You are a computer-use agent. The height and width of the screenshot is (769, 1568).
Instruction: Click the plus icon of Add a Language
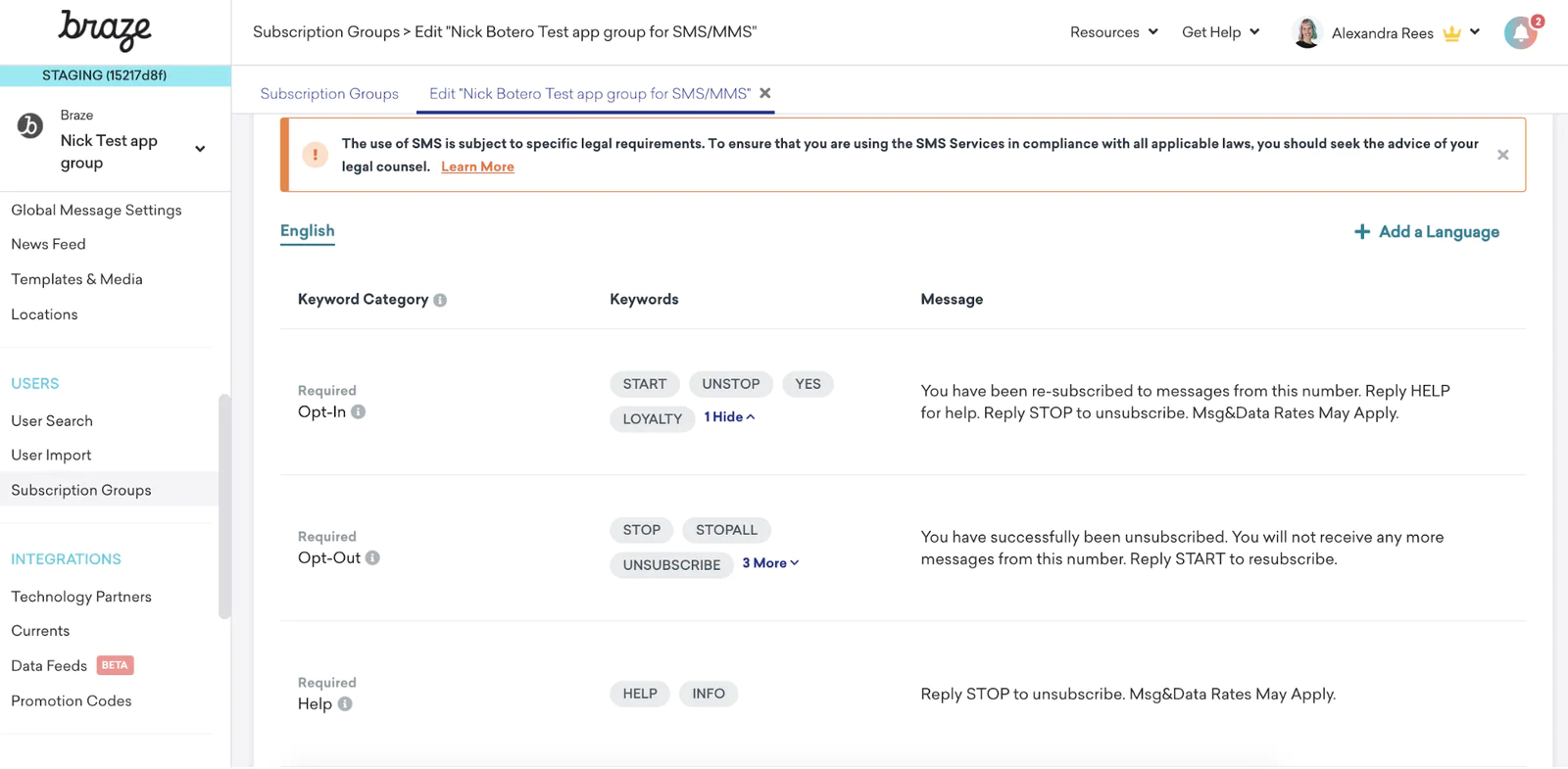1362,232
